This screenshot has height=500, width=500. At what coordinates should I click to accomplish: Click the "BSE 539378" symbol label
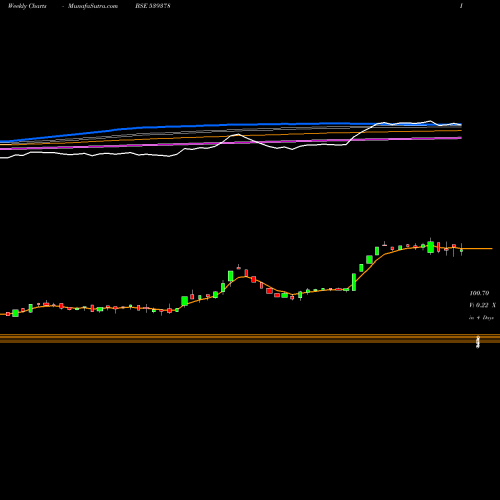(x=153, y=6)
